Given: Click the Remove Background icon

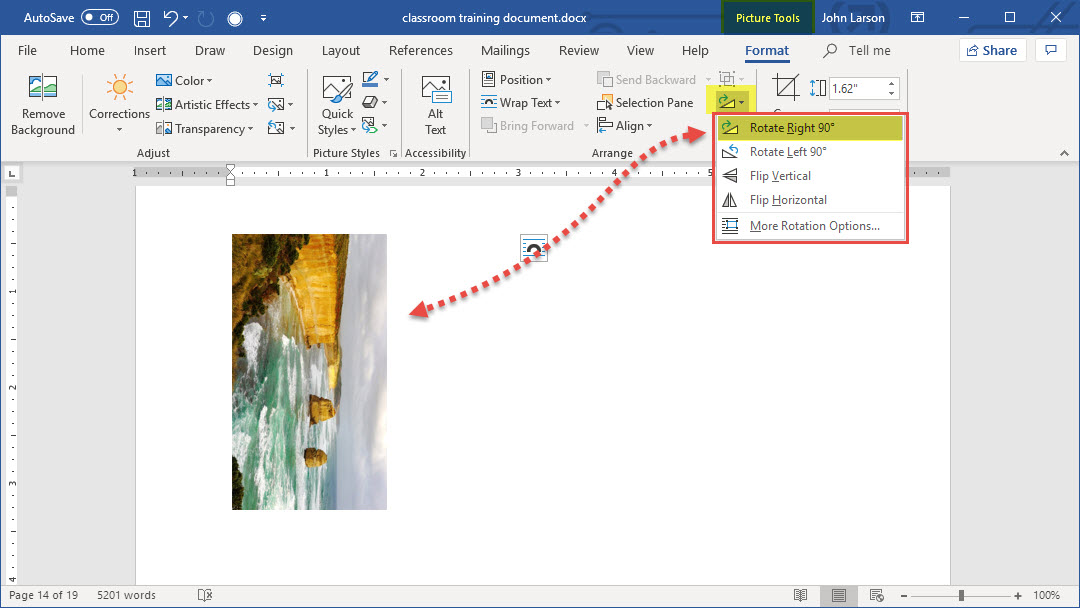Looking at the screenshot, I should tap(43, 89).
